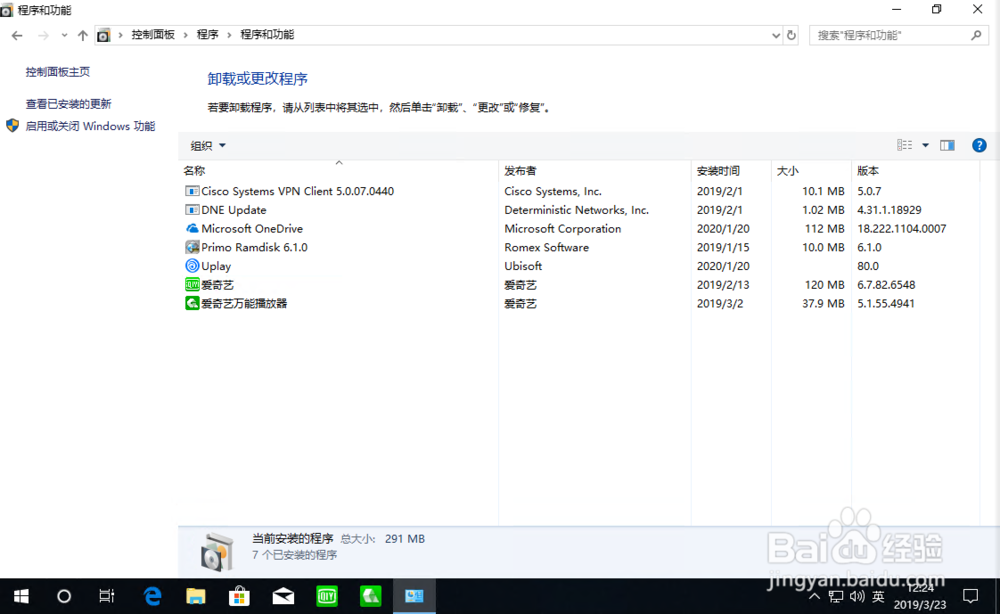The height and width of the screenshot is (614, 1000).
Task: Open 启用或关闭 Windows 功能 link
Action: click(x=90, y=126)
